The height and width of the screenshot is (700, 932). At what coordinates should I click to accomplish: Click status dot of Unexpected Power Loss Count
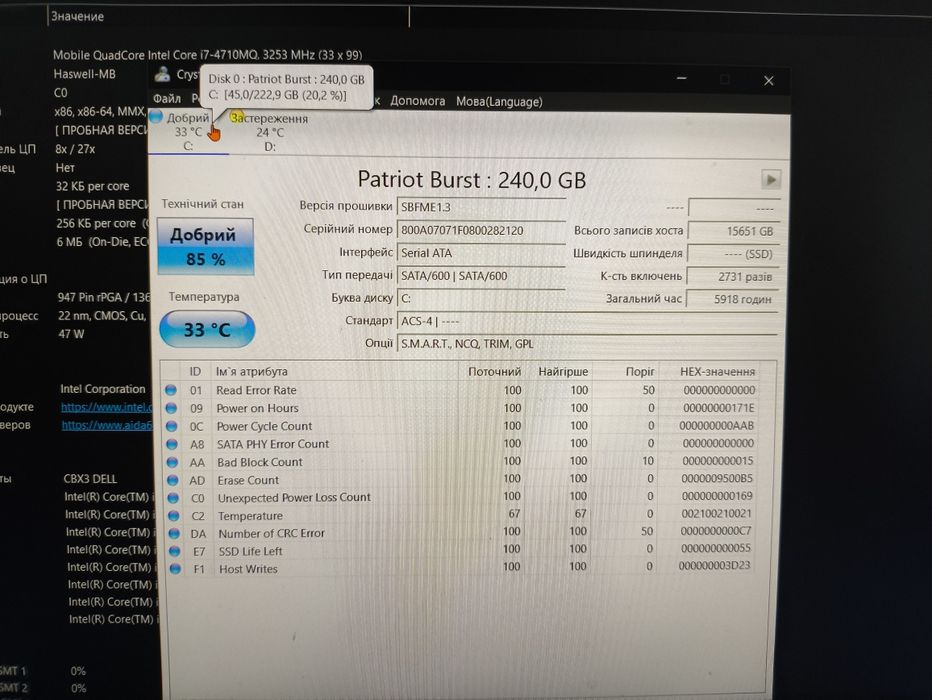[x=173, y=497]
